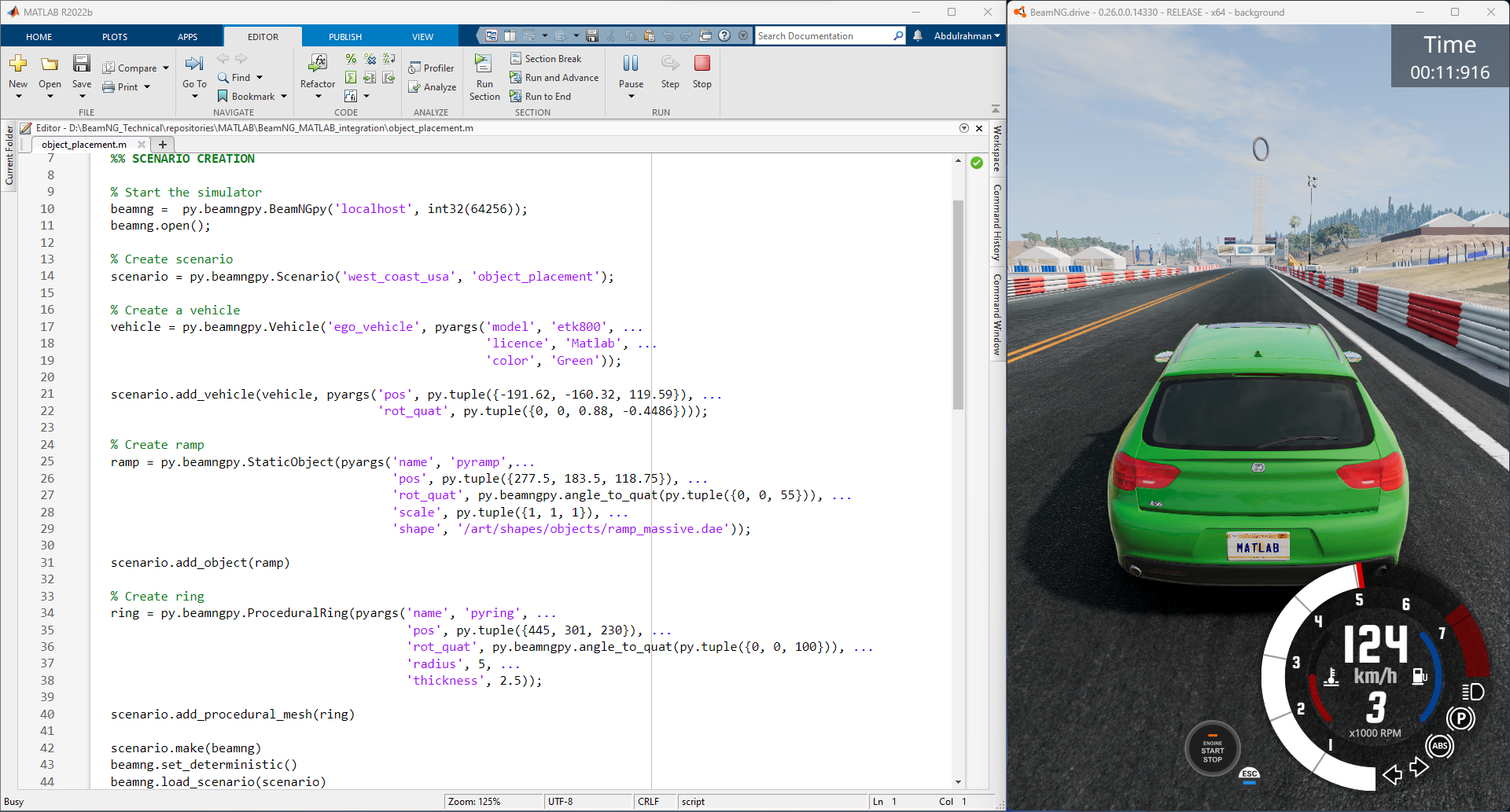Open the Current Folder side panel
The width and height of the screenshot is (1510, 812).
[9, 156]
